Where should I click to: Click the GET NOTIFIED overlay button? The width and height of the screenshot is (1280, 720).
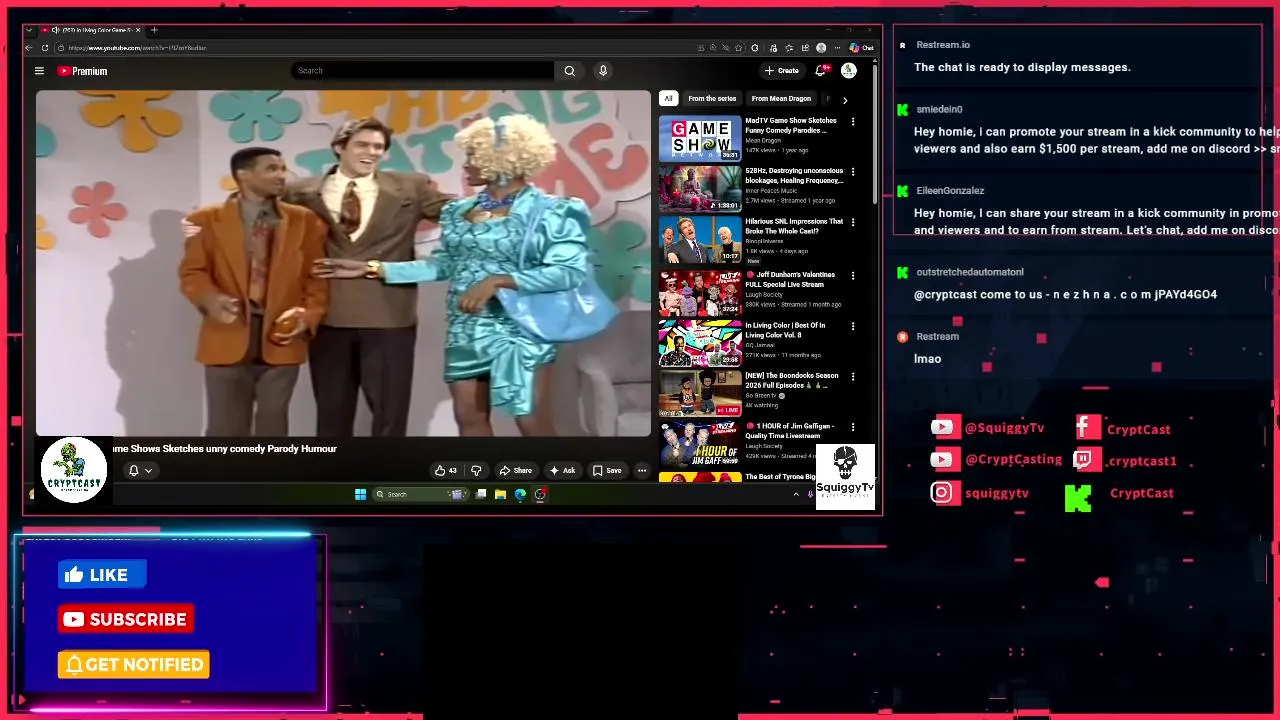[x=134, y=664]
